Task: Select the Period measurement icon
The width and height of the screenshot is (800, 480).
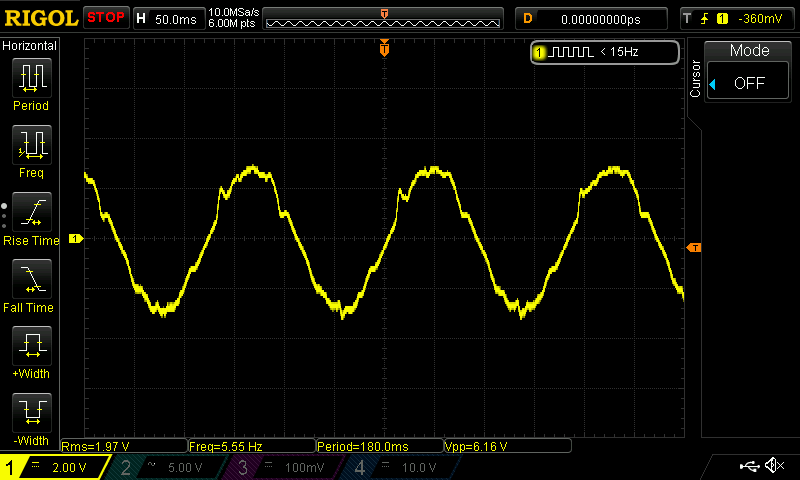Action: pos(32,78)
